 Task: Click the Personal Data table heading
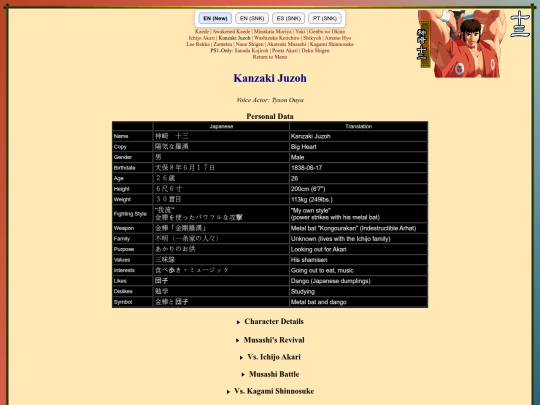[270, 116]
